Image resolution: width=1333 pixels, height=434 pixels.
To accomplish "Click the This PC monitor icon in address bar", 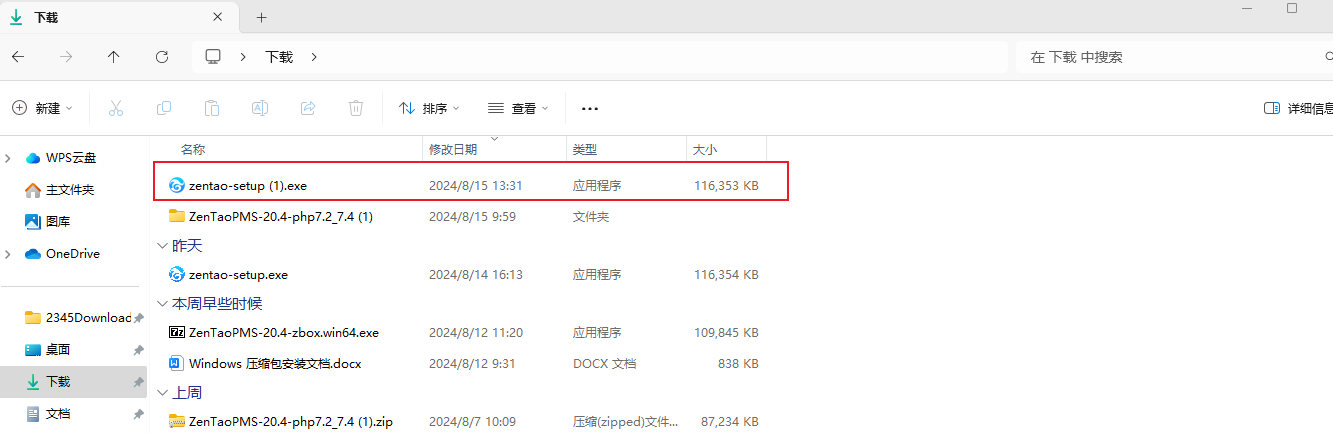I will (x=213, y=57).
